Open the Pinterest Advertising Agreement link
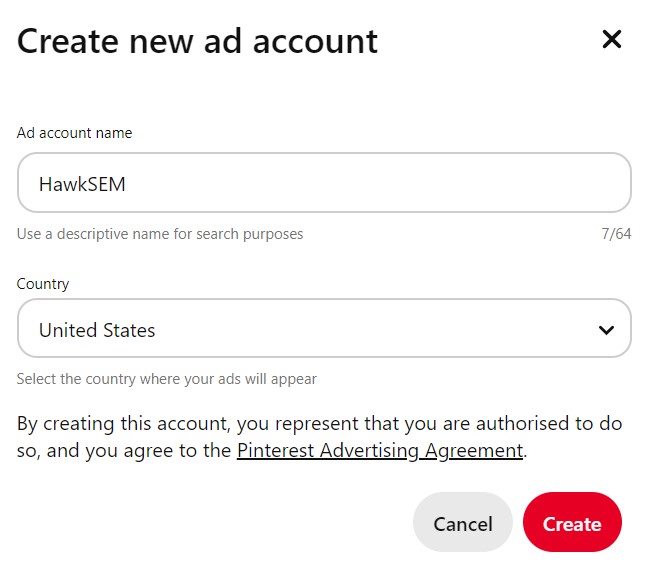This screenshot has width=645, height=571. click(x=380, y=450)
